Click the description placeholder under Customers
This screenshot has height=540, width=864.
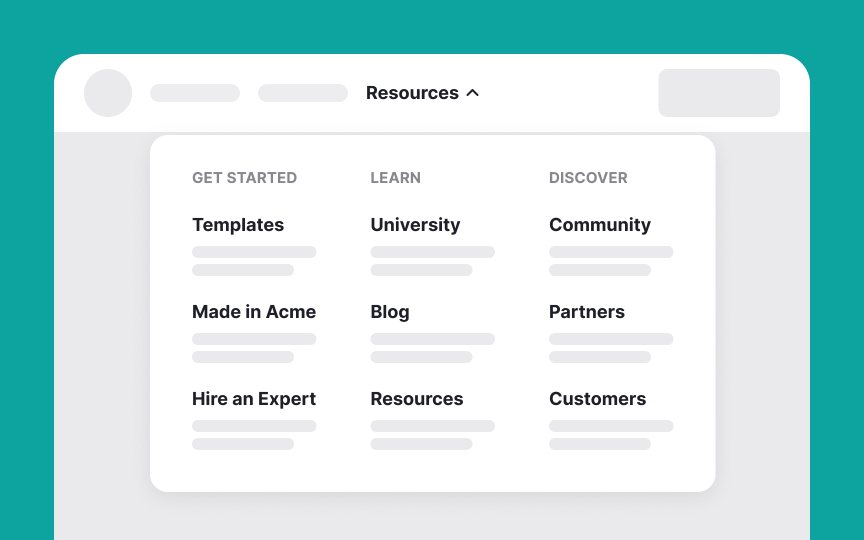pyautogui.click(x=611, y=435)
